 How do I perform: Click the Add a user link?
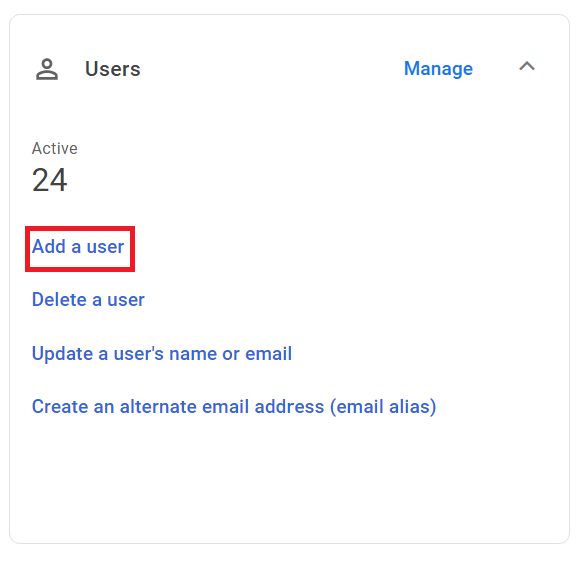coord(78,247)
